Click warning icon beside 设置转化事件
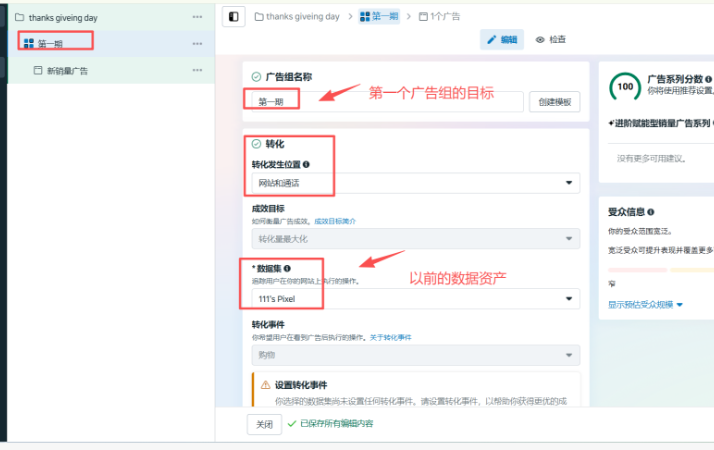The image size is (714, 450). click(265, 385)
